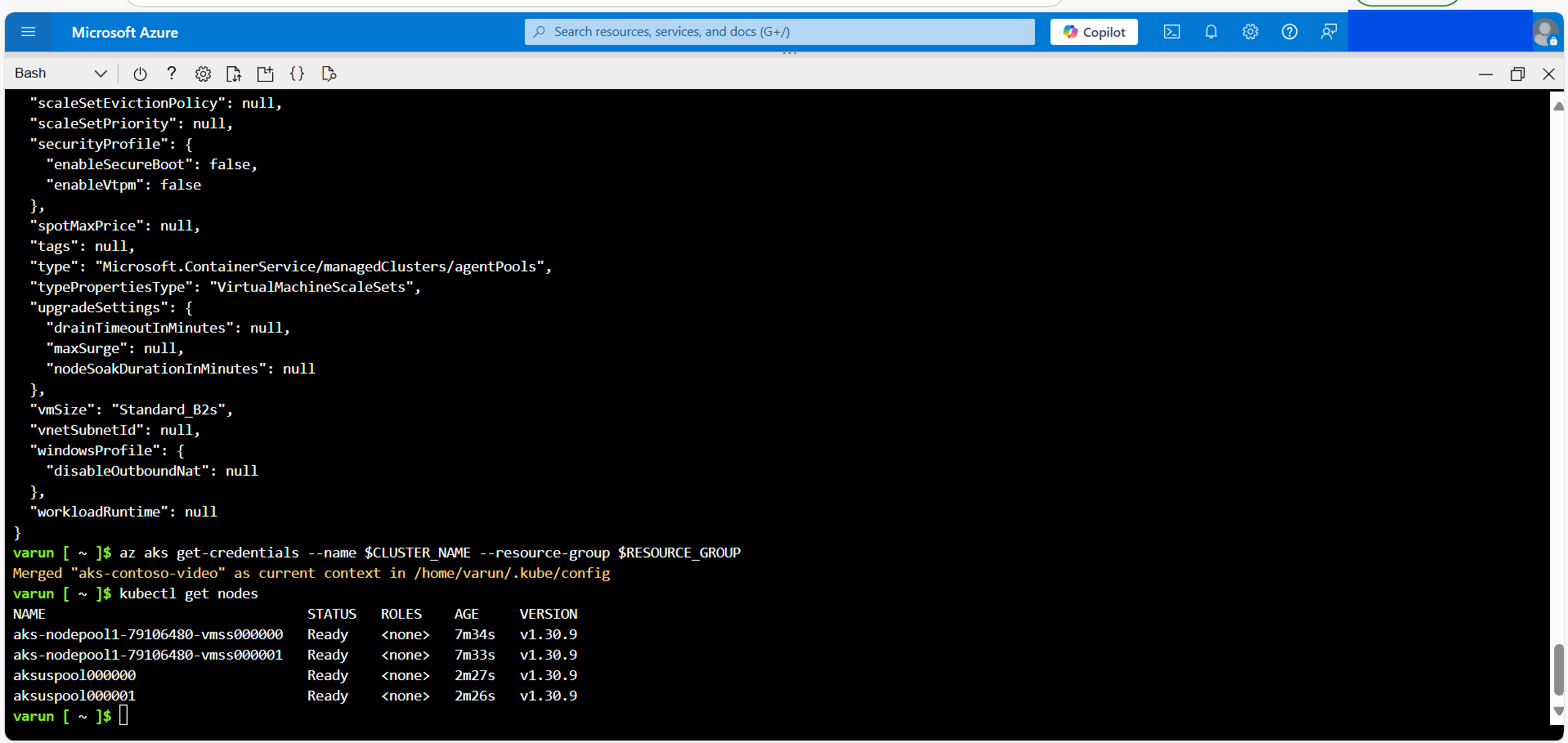Open Cloud Shell help question mark
The image size is (1568, 743).
coord(172,74)
